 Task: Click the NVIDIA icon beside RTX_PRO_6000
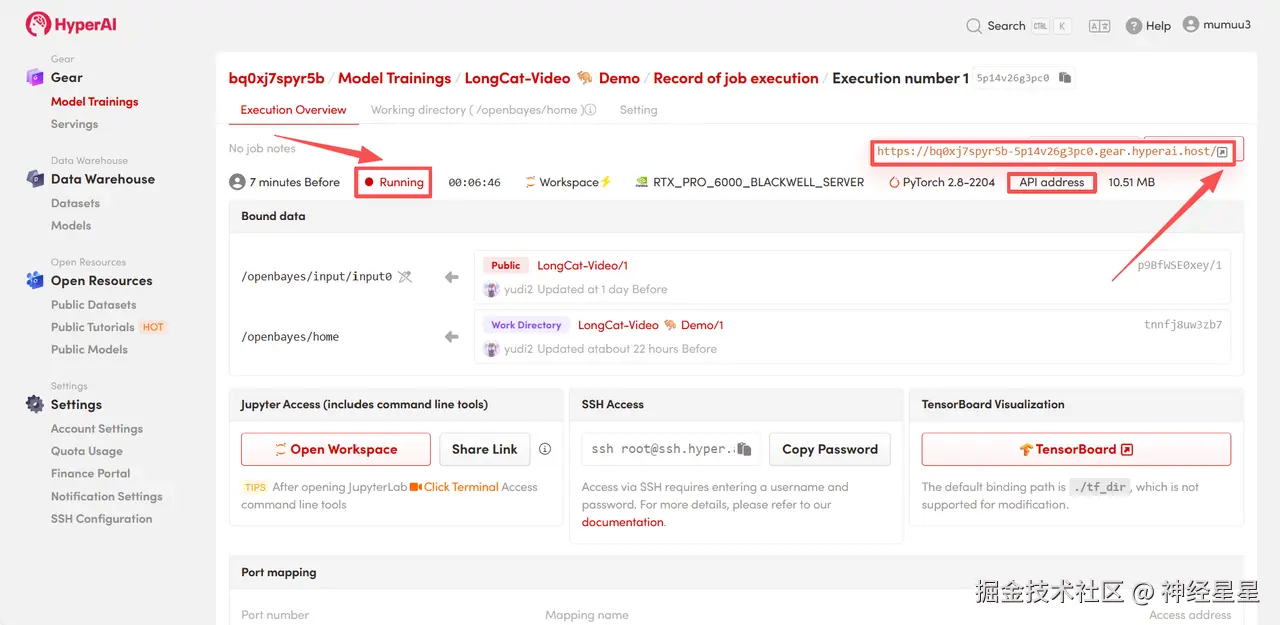click(x=642, y=182)
